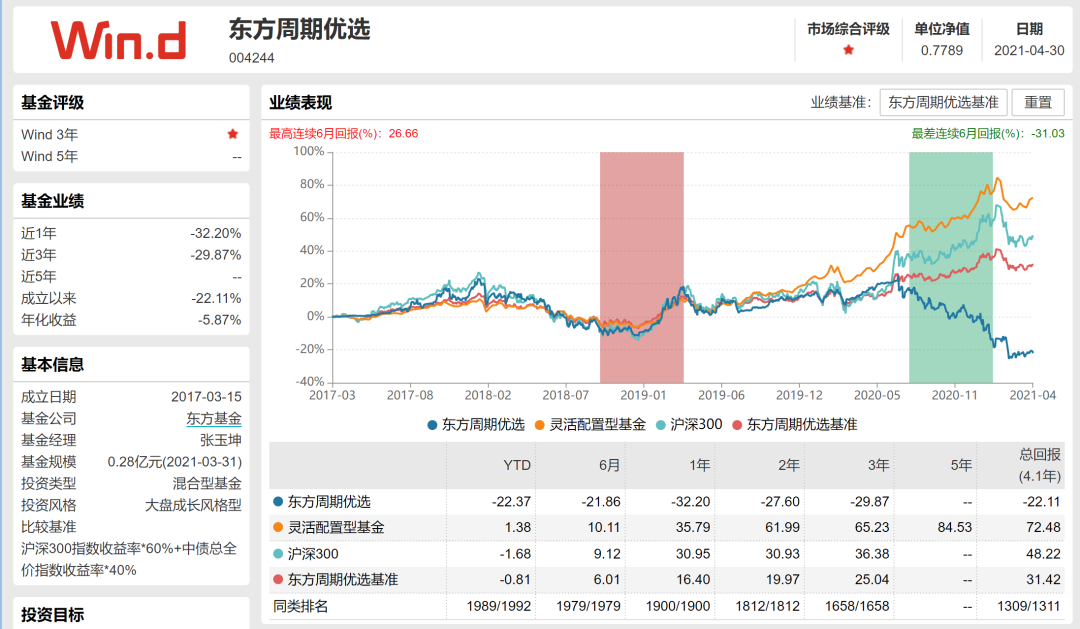Screen dimensions: 1080x629
Task: Select the 5年 column header
Action: click(962, 465)
